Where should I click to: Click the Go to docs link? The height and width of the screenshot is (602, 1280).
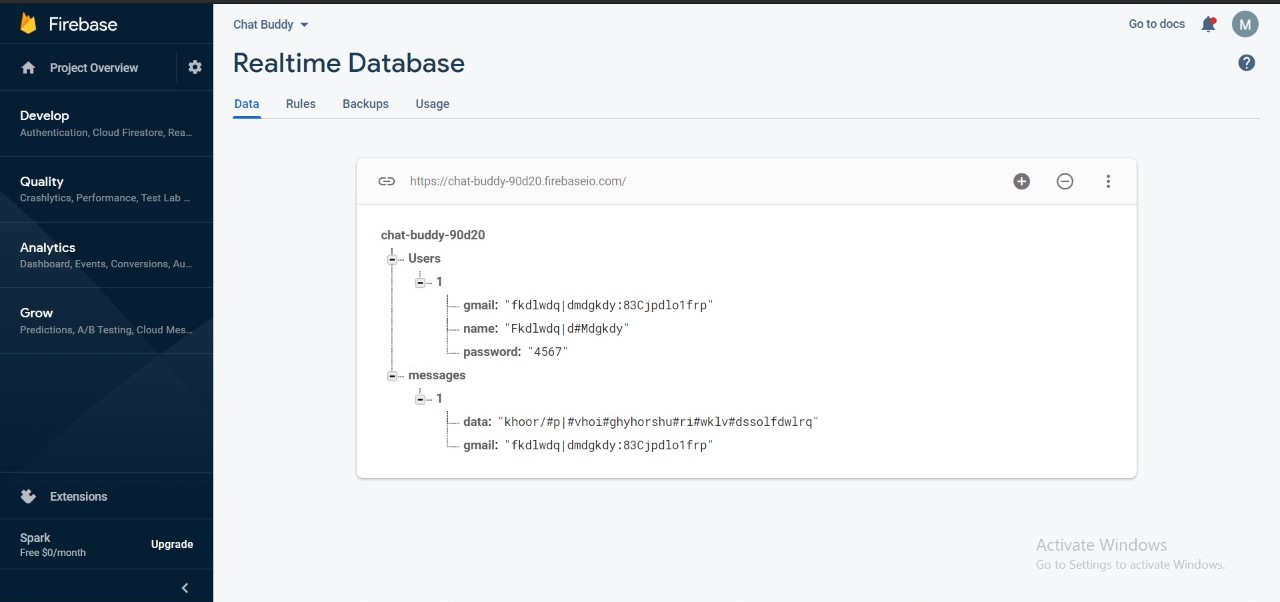point(1157,24)
